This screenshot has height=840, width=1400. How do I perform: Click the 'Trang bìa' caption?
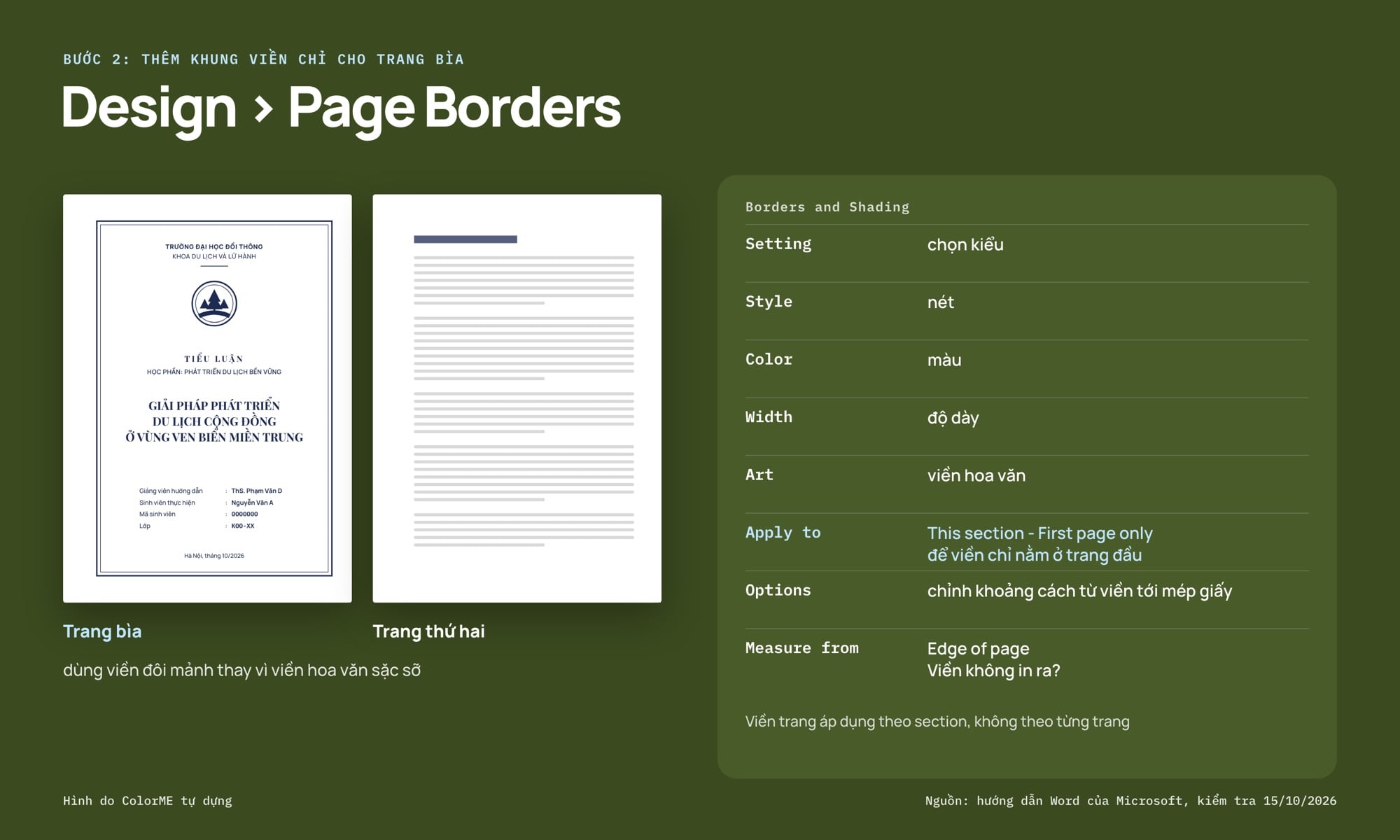point(102,631)
